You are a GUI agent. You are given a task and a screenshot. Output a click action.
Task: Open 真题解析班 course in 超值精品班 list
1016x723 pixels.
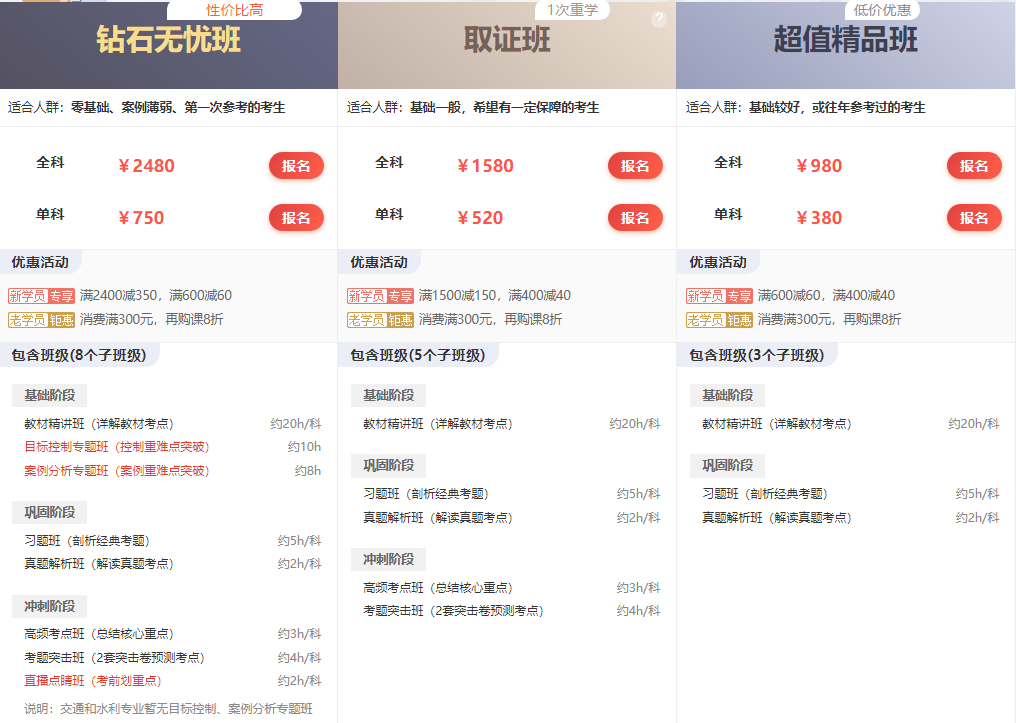776,518
